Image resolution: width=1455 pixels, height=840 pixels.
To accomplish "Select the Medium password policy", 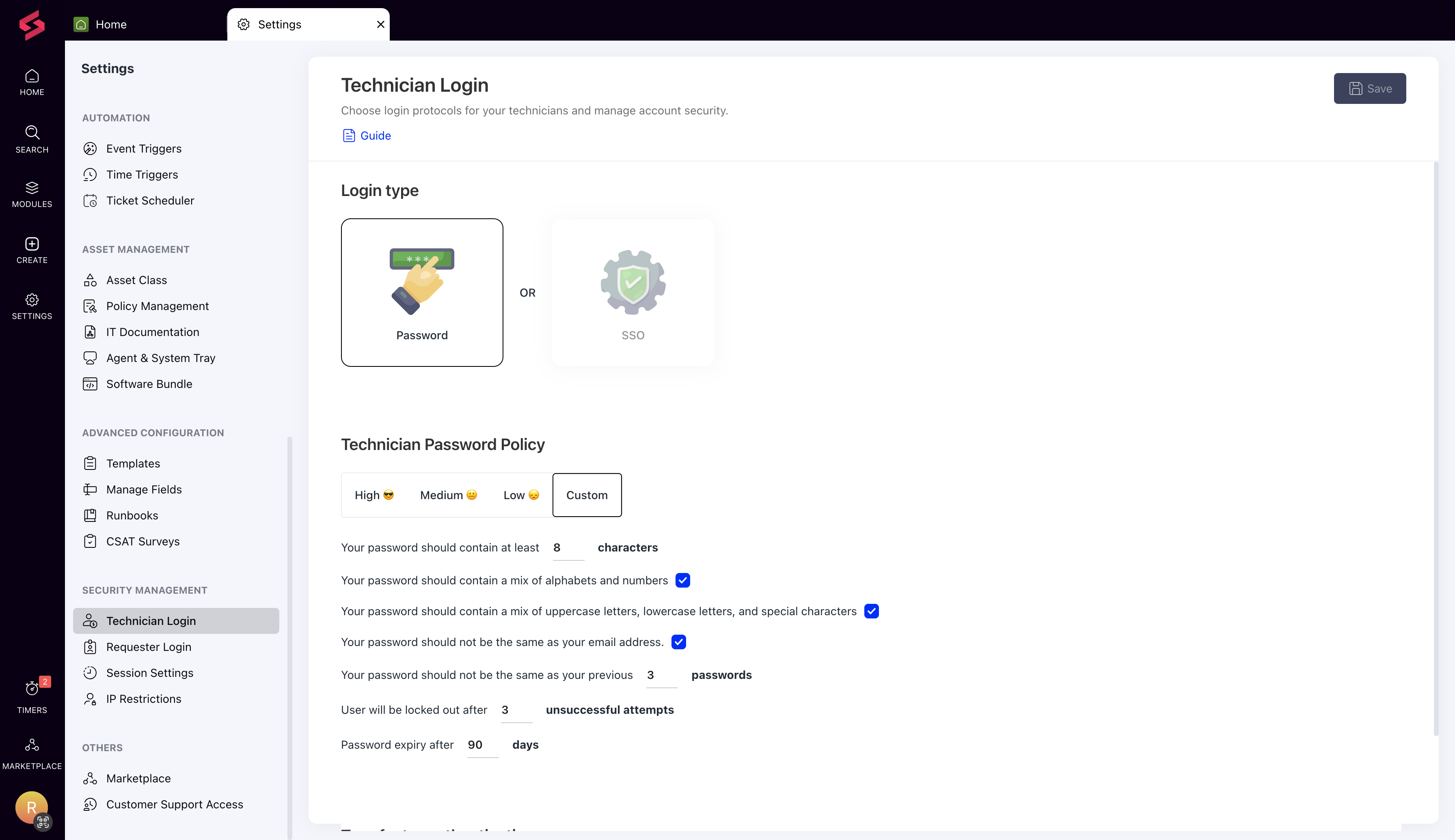I will point(449,494).
